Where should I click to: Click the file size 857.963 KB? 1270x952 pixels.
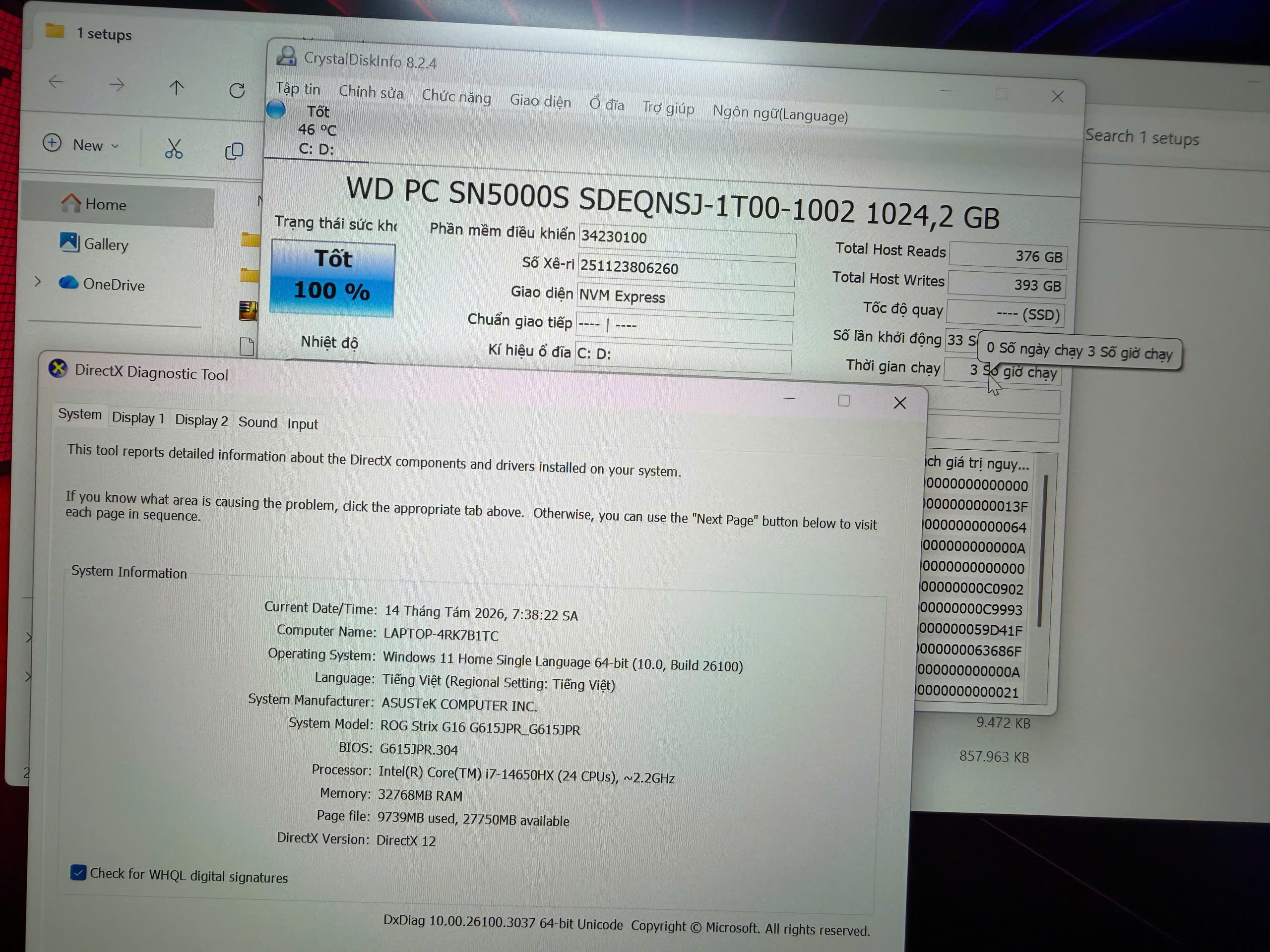[994, 757]
